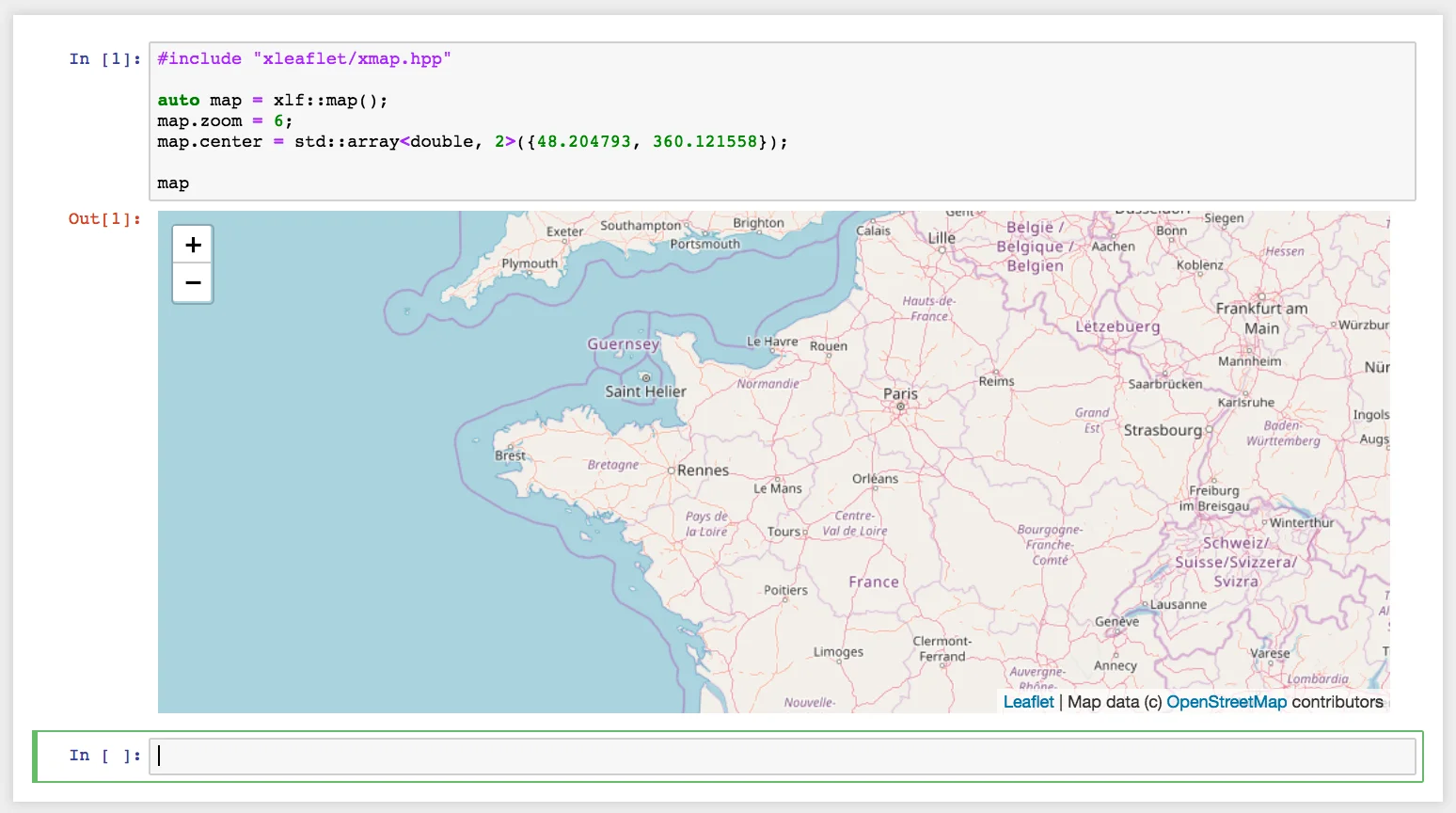
Task: Click the Normandie region label
Action: point(768,383)
